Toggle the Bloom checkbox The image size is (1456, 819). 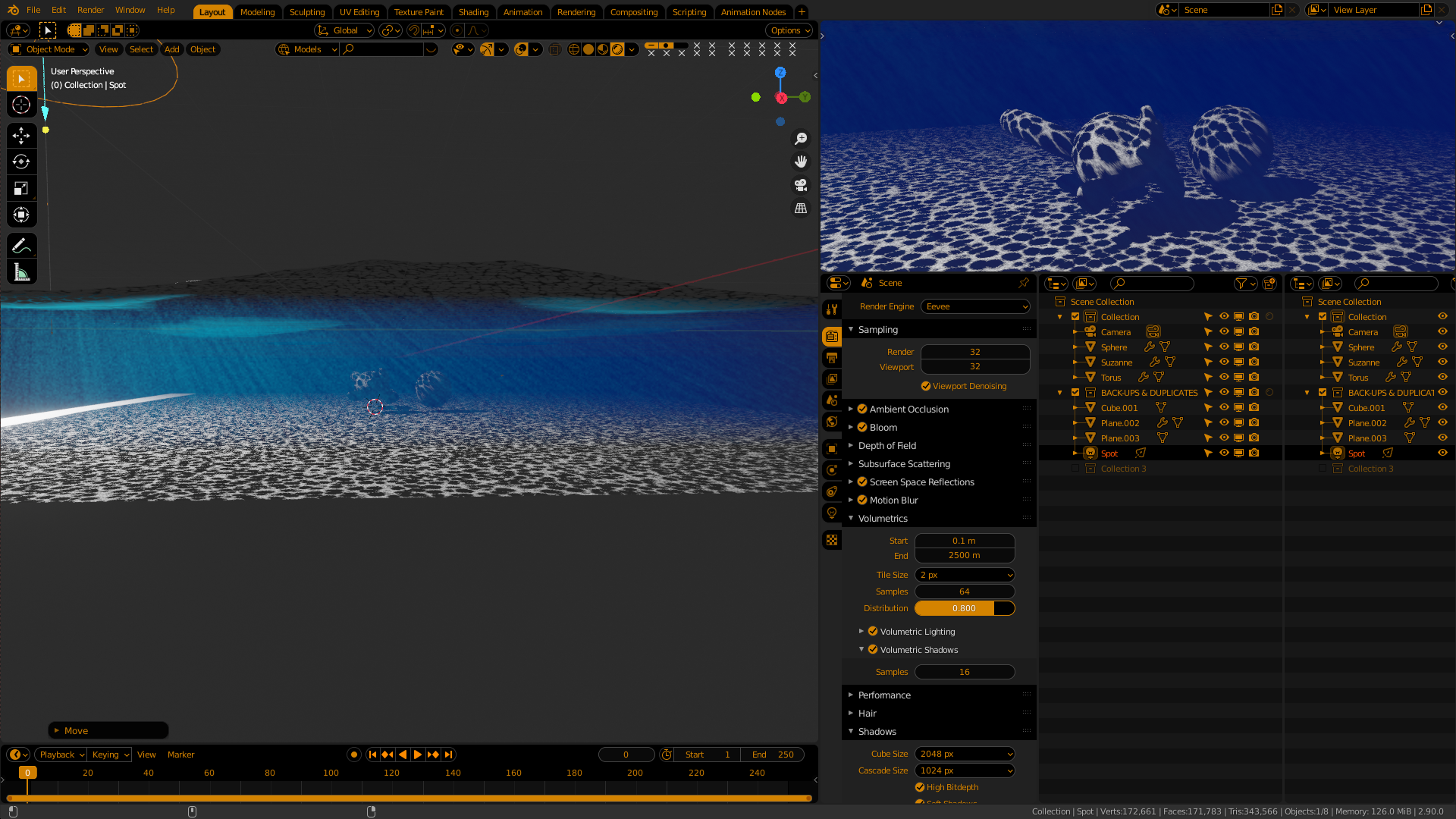pos(862,427)
